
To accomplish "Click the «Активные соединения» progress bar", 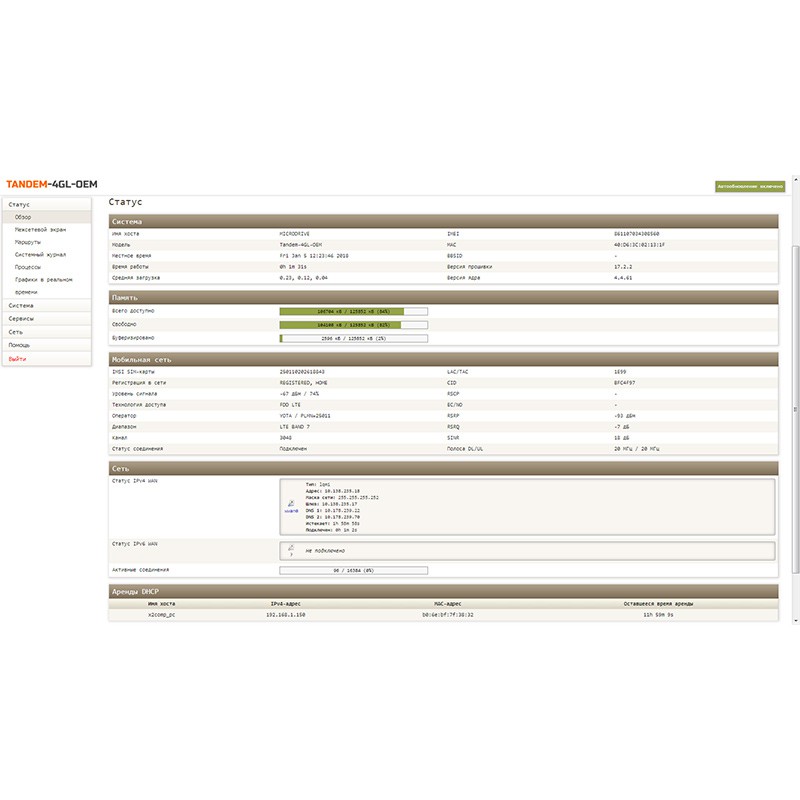I will pos(353,570).
